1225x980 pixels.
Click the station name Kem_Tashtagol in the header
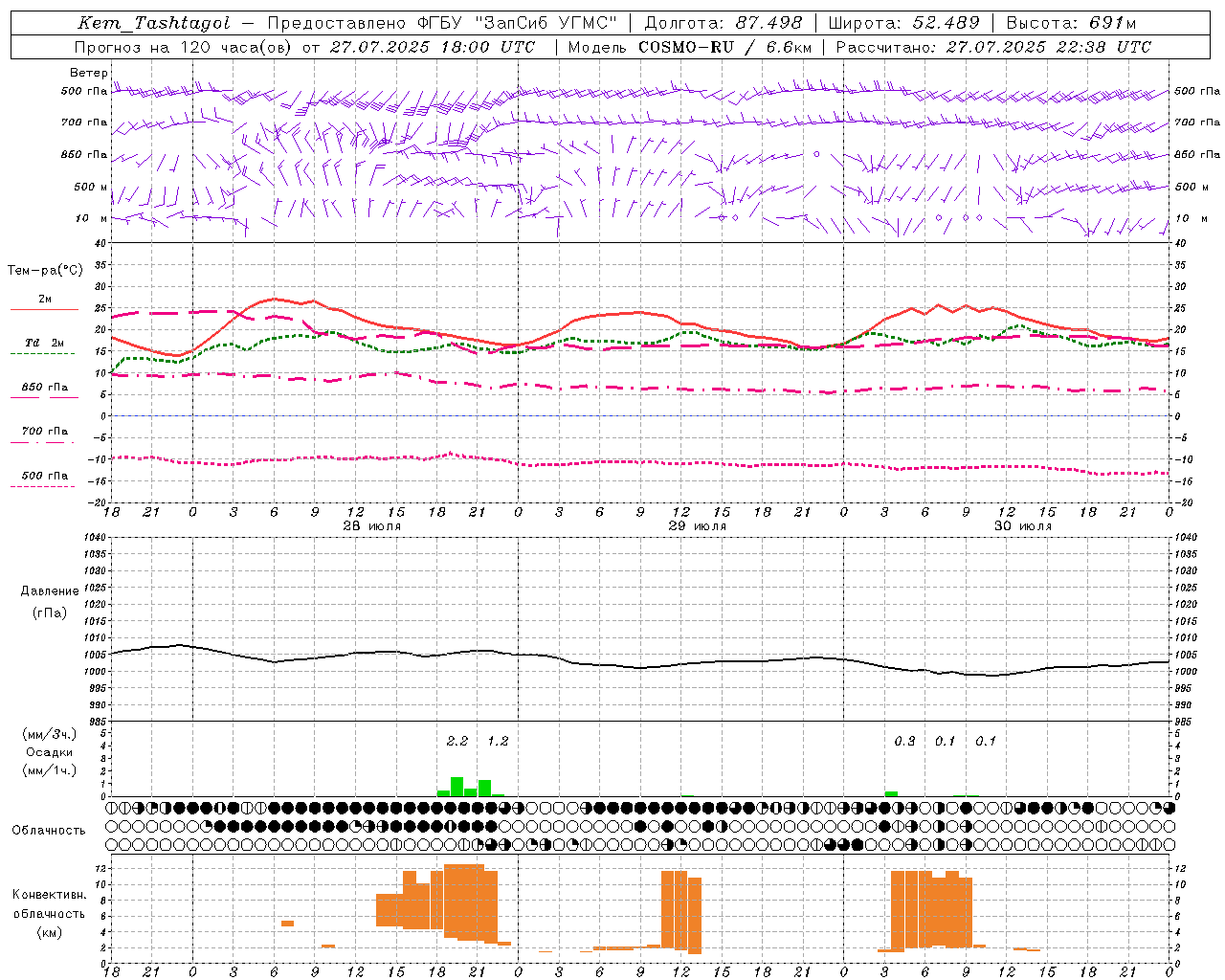tap(154, 23)
